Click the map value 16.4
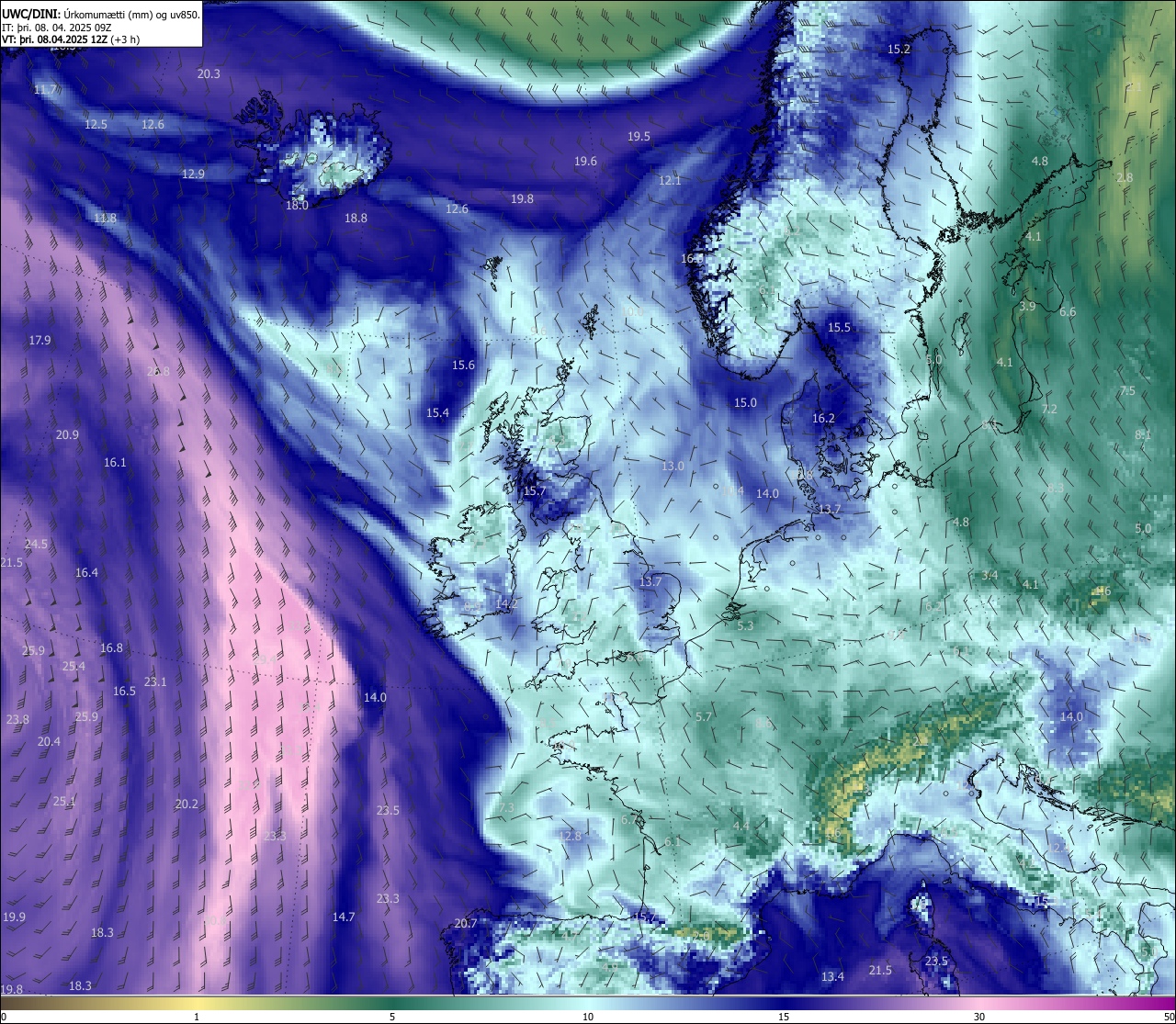This screenshot has height=1024, width=1176. pyautogui.click(x=86, y=572)
